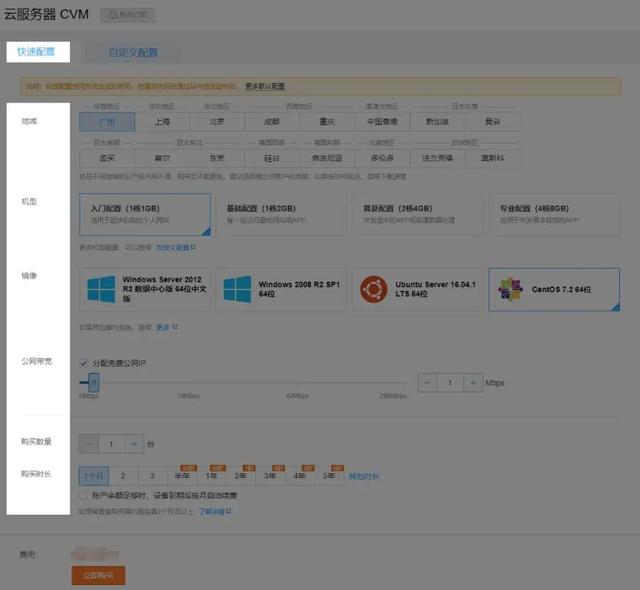Select the 东京 region

217,158
